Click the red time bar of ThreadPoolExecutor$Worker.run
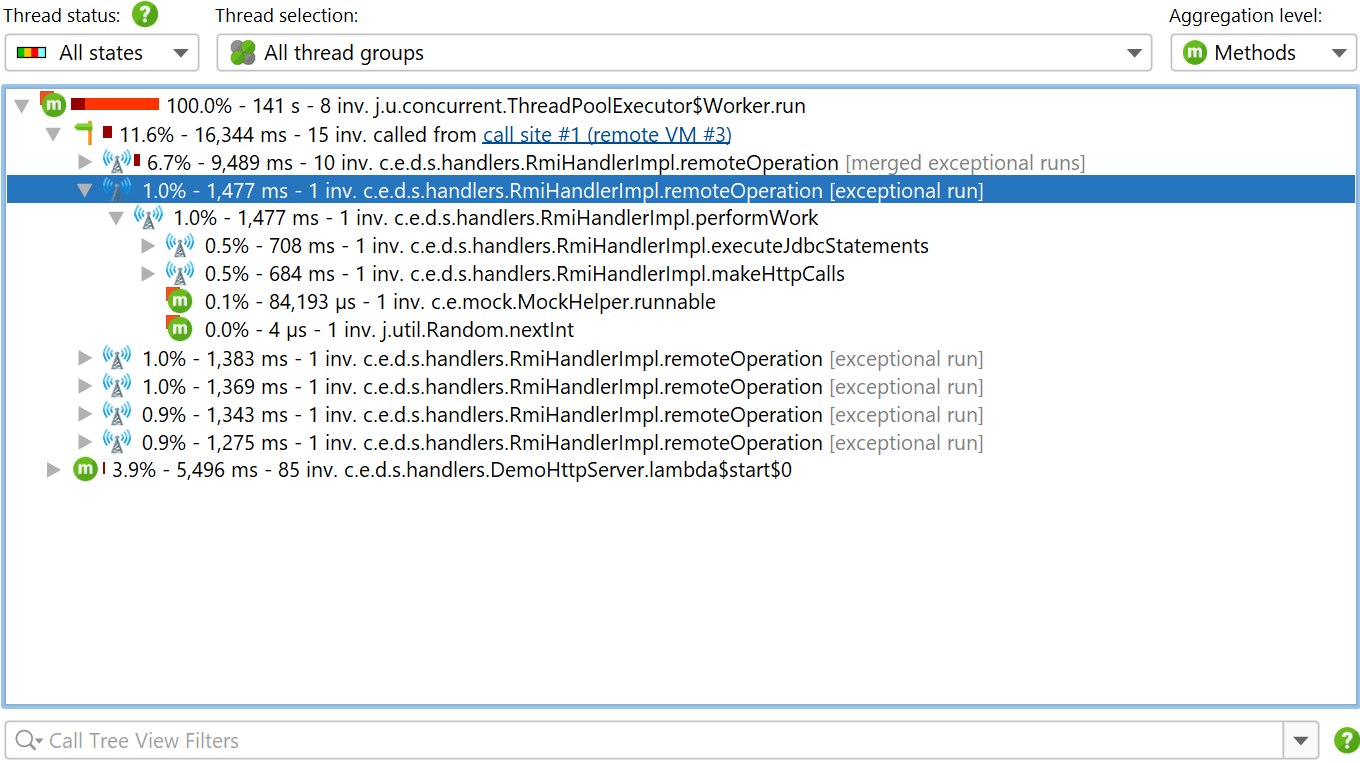 tap(115, 104)
